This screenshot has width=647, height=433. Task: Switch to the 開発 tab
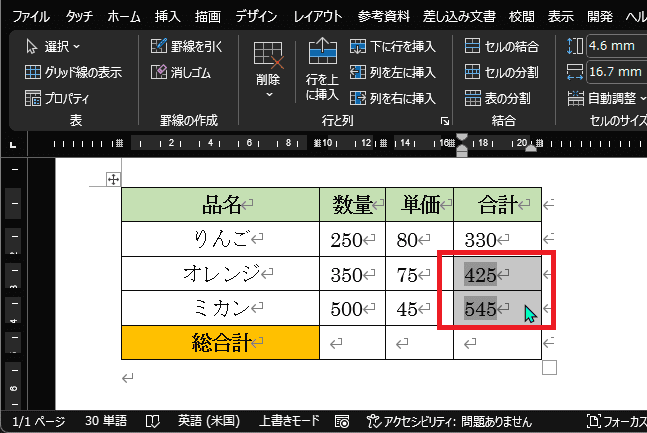[x=600, y=17]
